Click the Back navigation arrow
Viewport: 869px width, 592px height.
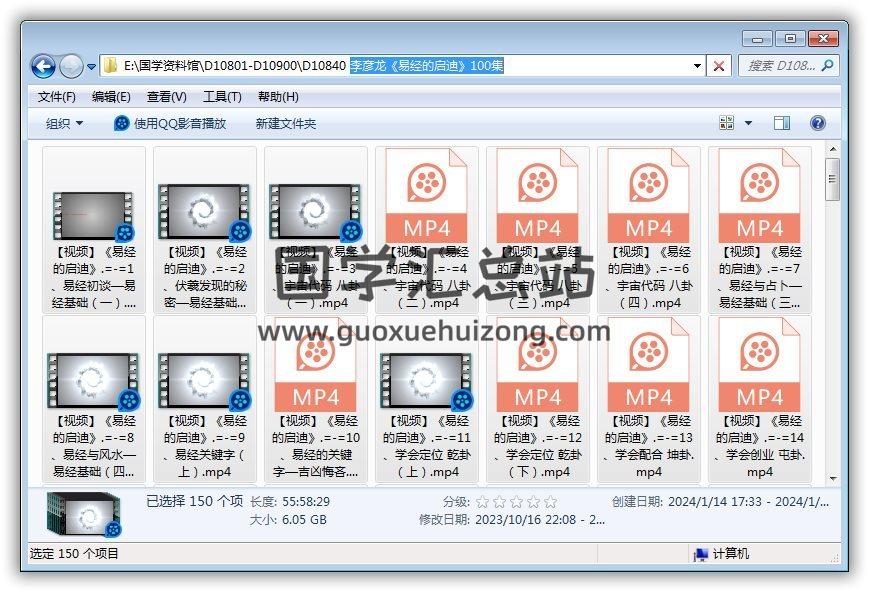point(43,66)
